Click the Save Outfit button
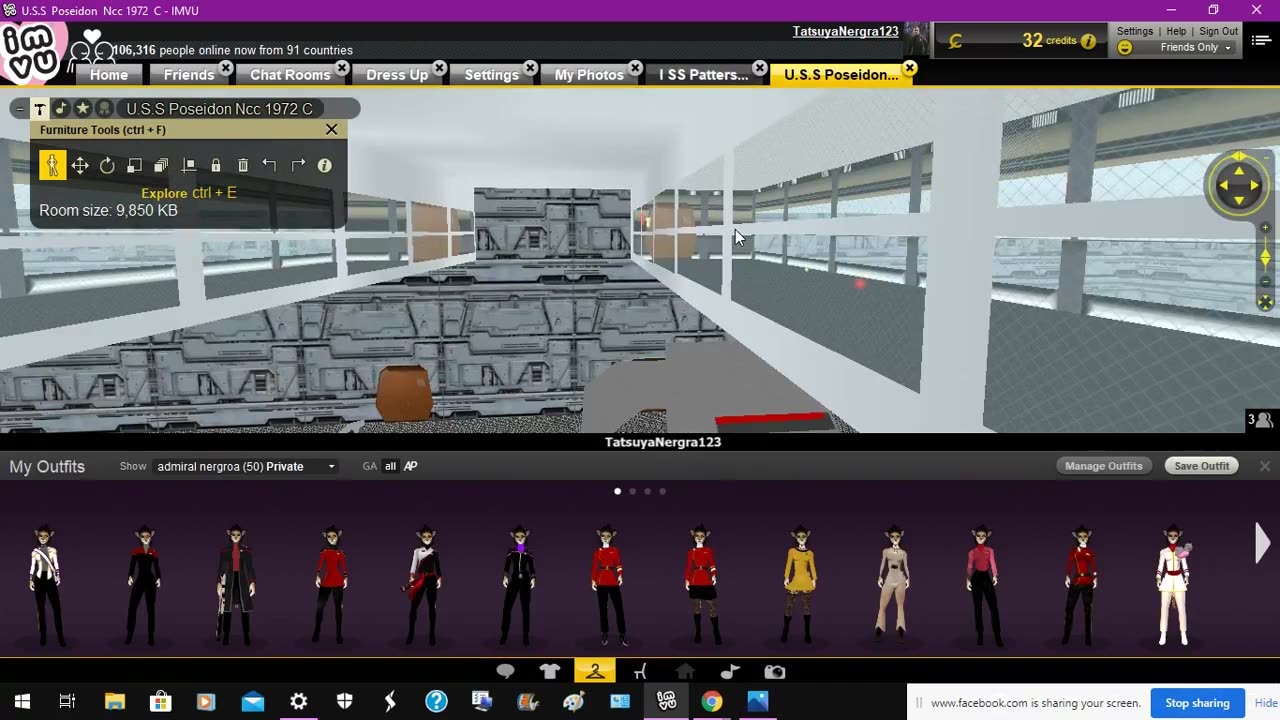 point(1201,466)
